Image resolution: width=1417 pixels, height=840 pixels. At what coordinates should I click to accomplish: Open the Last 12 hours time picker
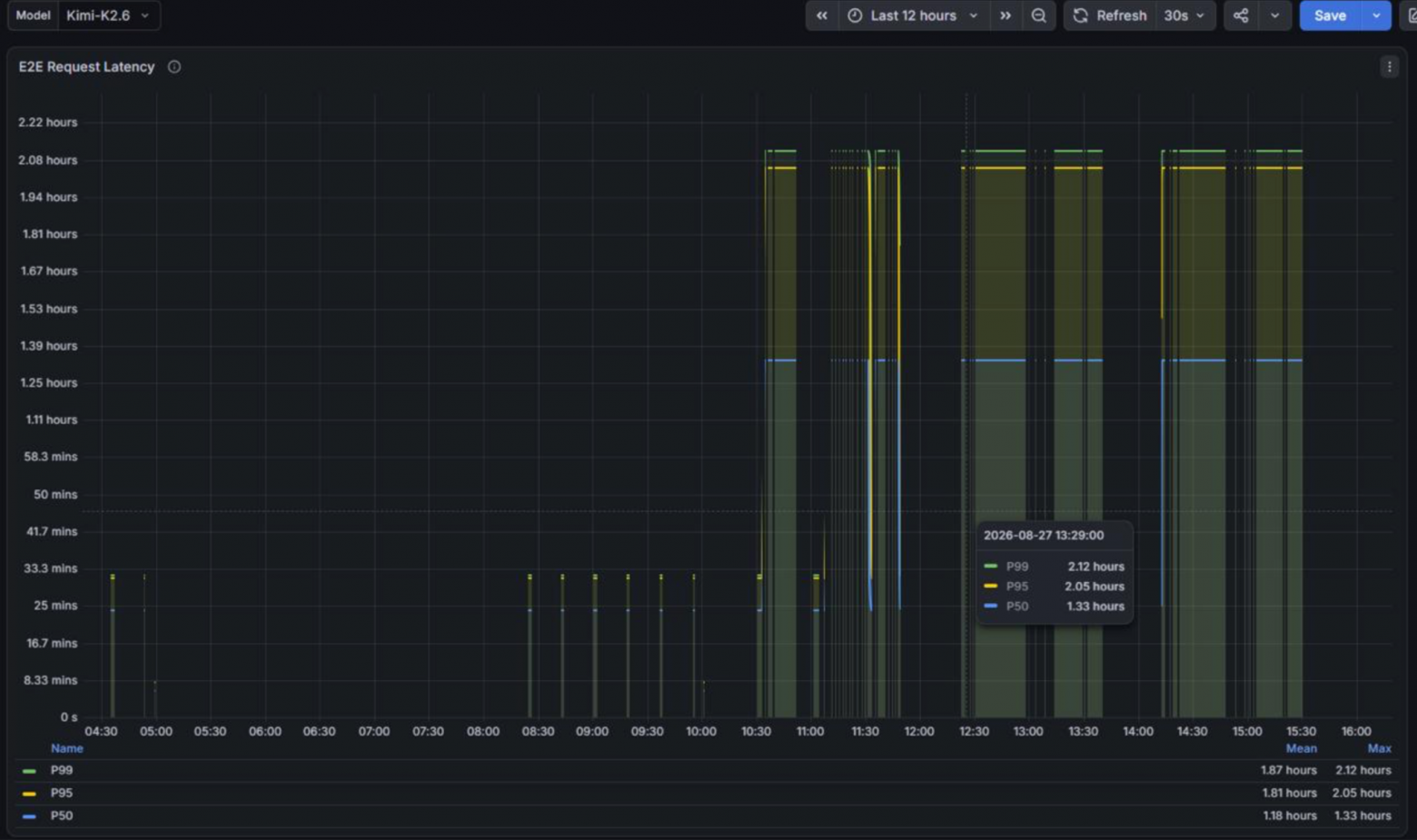point(912,15)
